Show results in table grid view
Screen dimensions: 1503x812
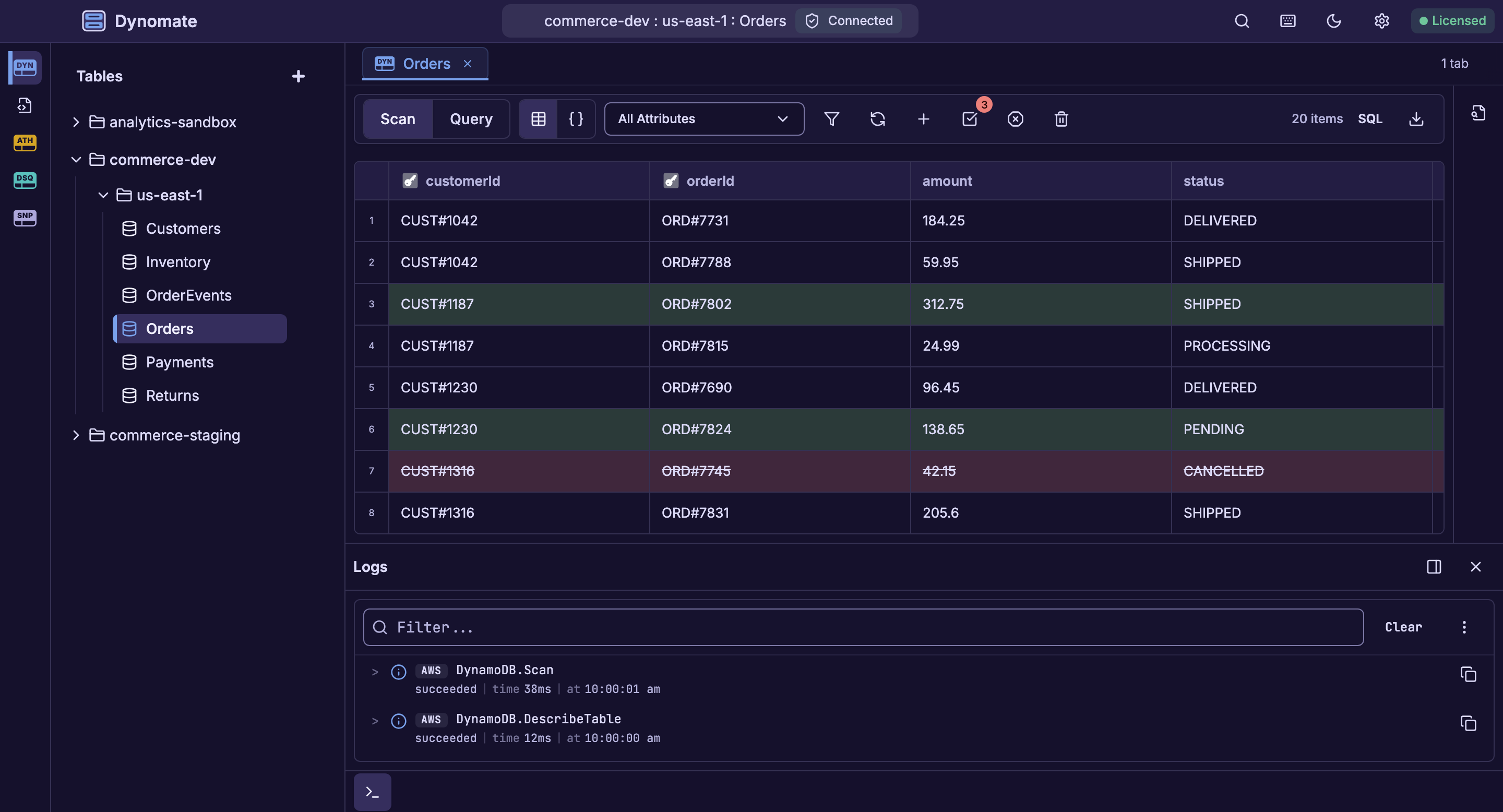538,119
